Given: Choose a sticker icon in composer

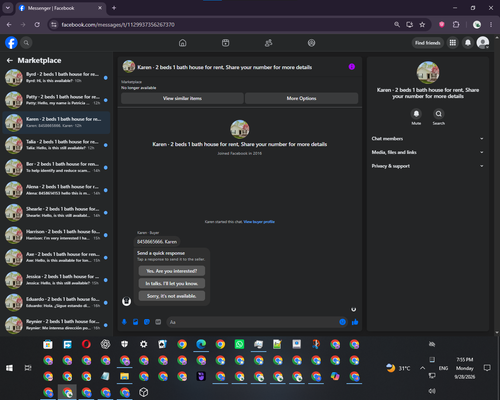Looking at the screenshot, I should click(x=147, y=322).
